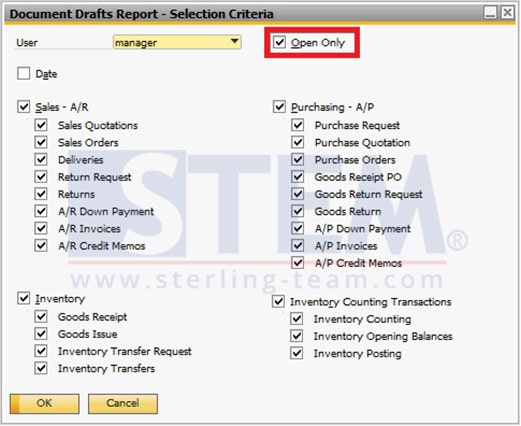Uncheck A/R Credit Memos
Screen dimensions: 521x426
pos(41,246)
